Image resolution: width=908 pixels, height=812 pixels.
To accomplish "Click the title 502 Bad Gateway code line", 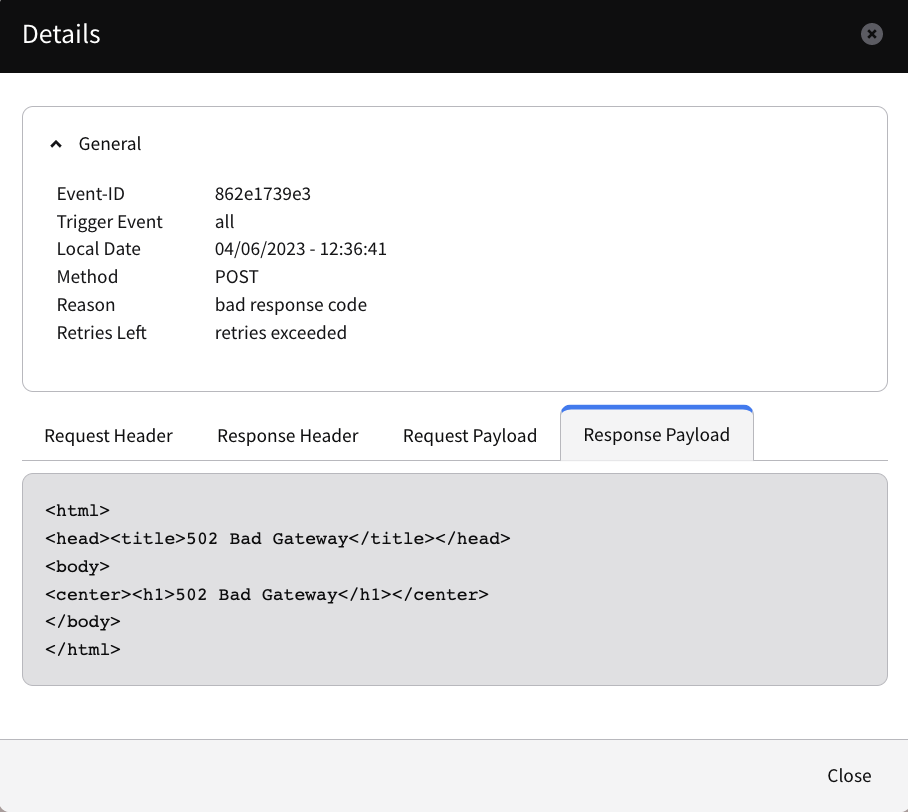I will tap(278, 539).
